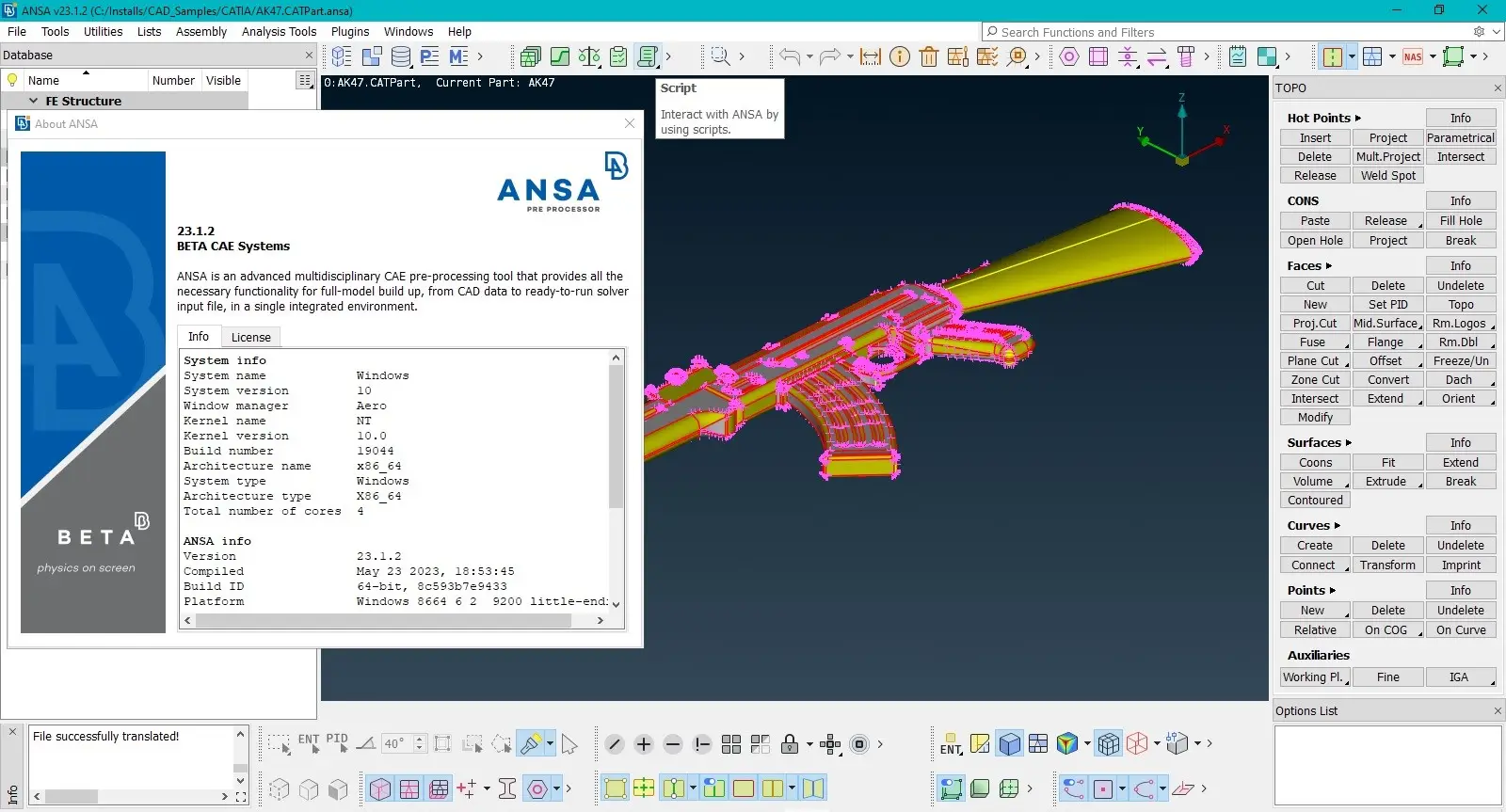Image resolution: width=1506 pixels, height=812 pixels.
Task: Click the Search Functions and Filters field
Action: 1242,32
